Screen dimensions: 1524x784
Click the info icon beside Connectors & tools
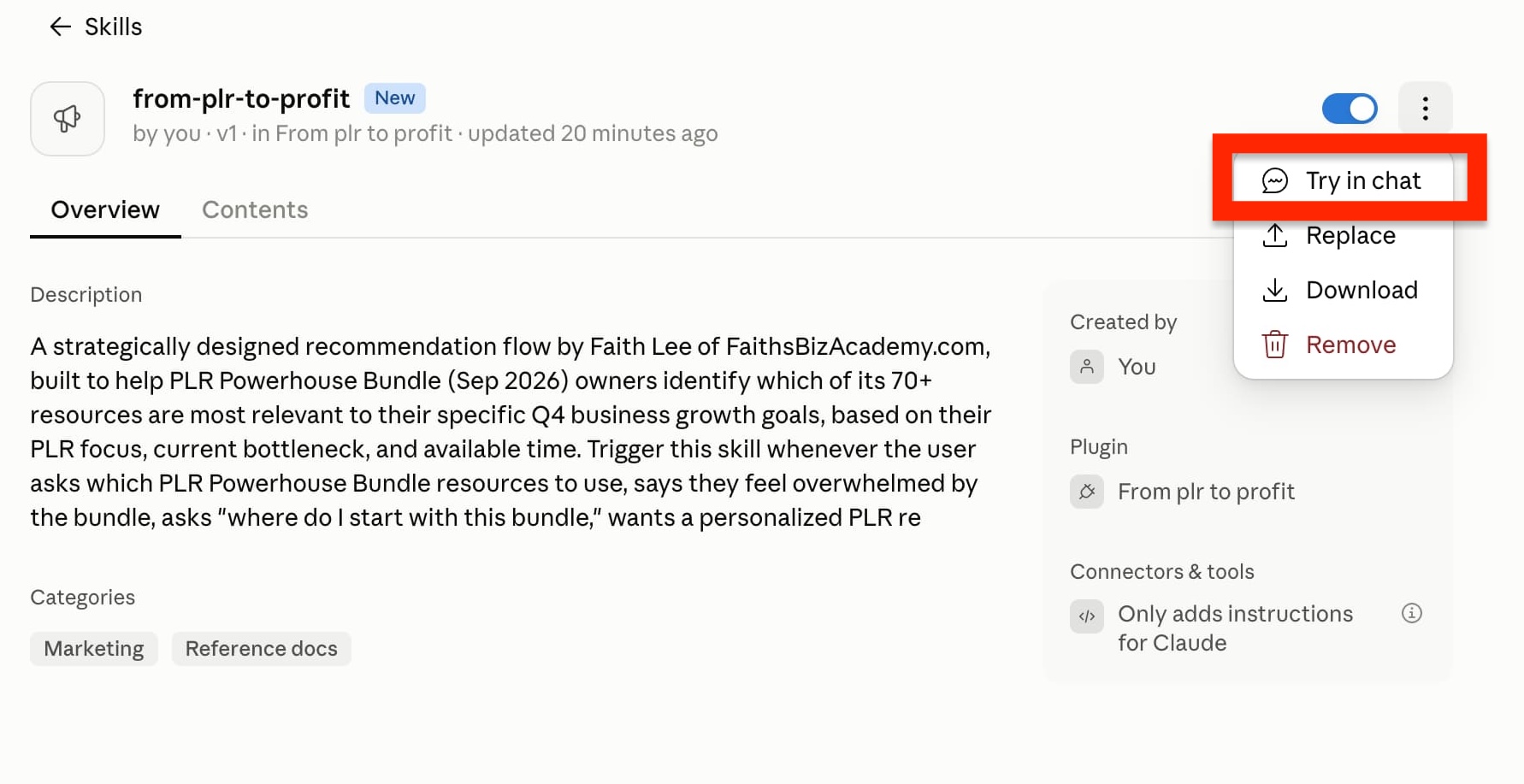click(x=1412, y=613)
